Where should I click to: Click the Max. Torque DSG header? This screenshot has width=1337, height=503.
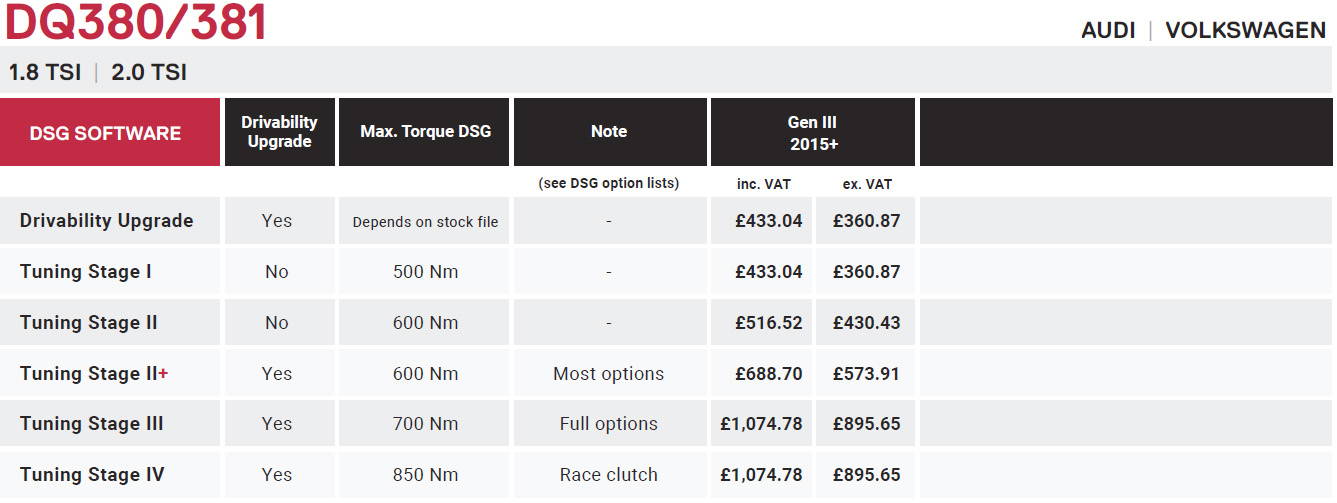[x=425, y=132]
